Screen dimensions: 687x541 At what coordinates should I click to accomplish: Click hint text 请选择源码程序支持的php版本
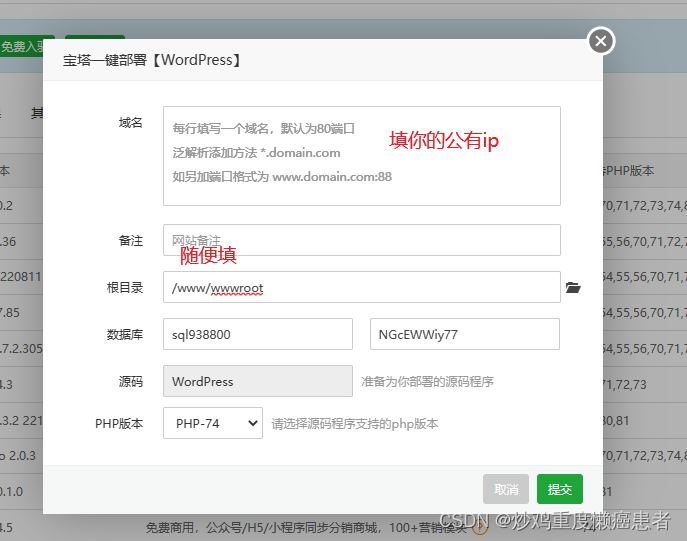[x=354, y=424]
